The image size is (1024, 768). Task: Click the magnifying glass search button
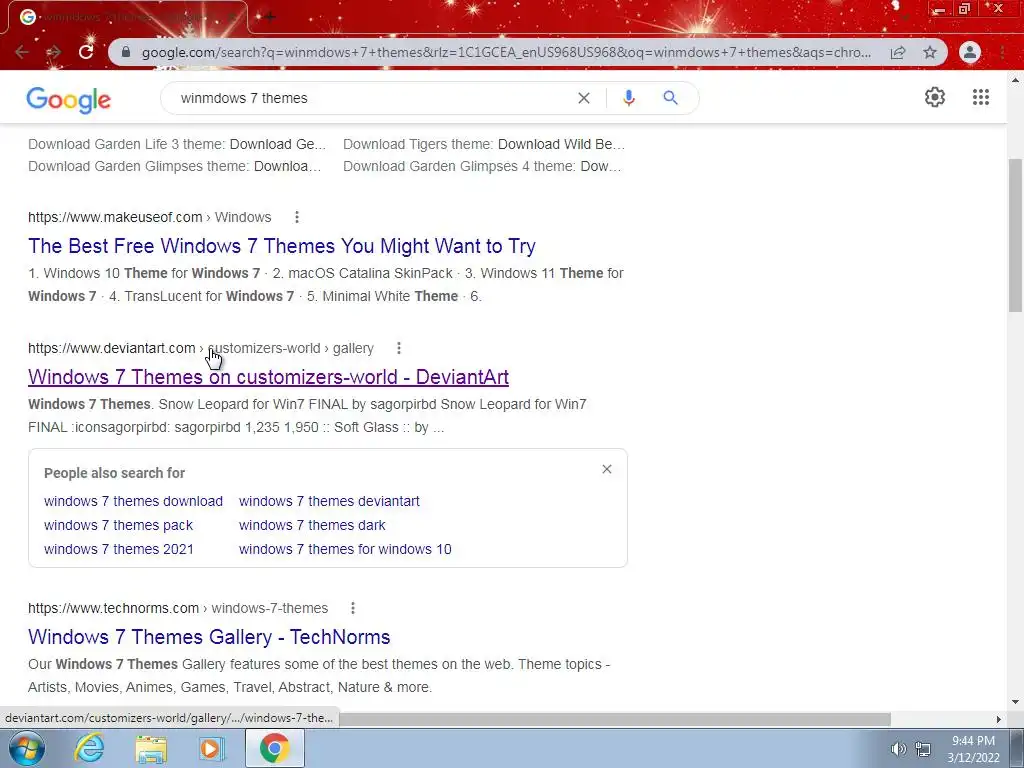670,98
